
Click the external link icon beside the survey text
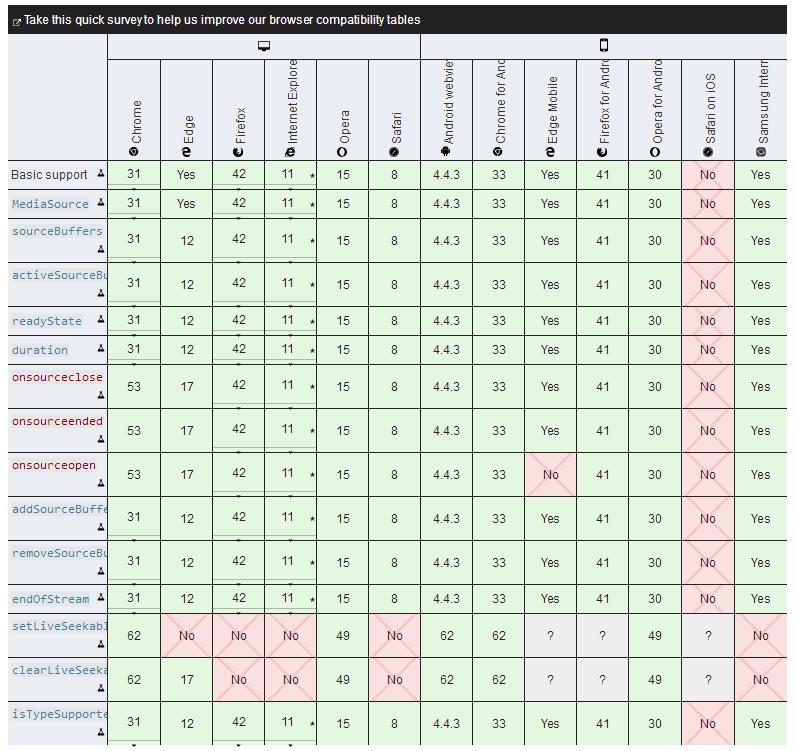(16, 22)
